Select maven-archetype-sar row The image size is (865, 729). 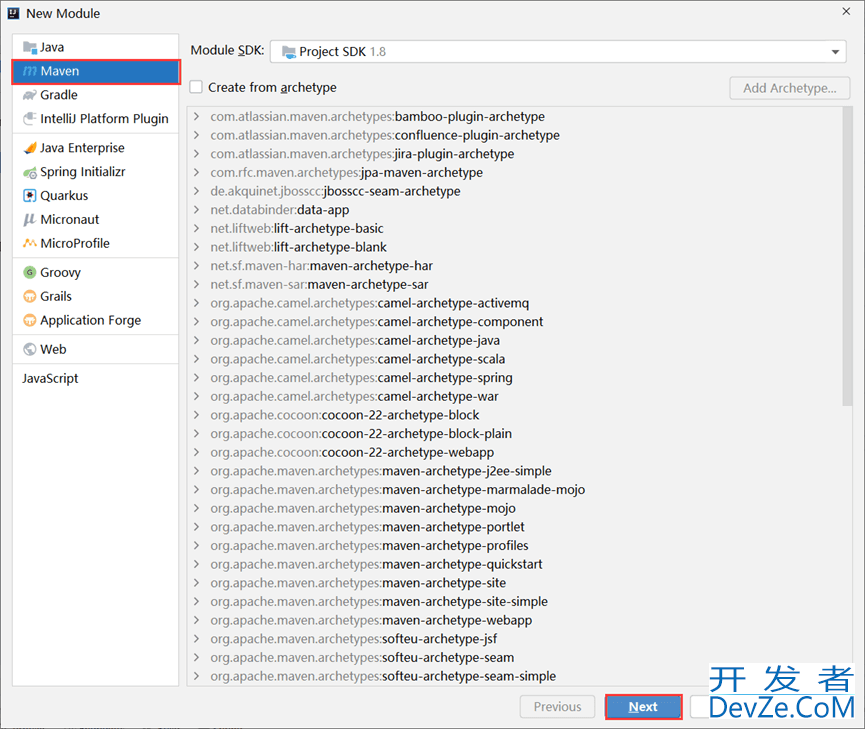pyautogui.click(x=516, y=285)
